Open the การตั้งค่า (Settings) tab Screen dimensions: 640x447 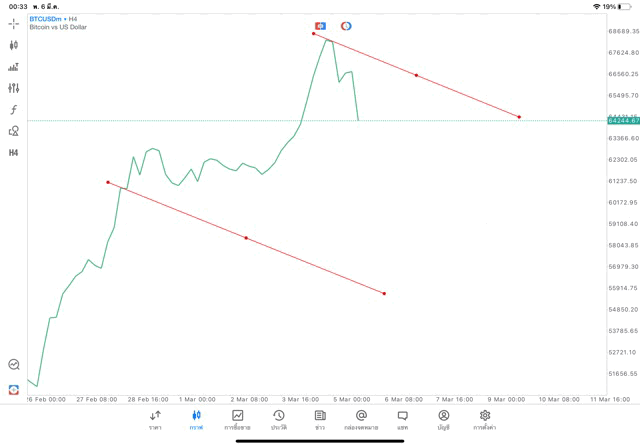click(x=485, y=419)
